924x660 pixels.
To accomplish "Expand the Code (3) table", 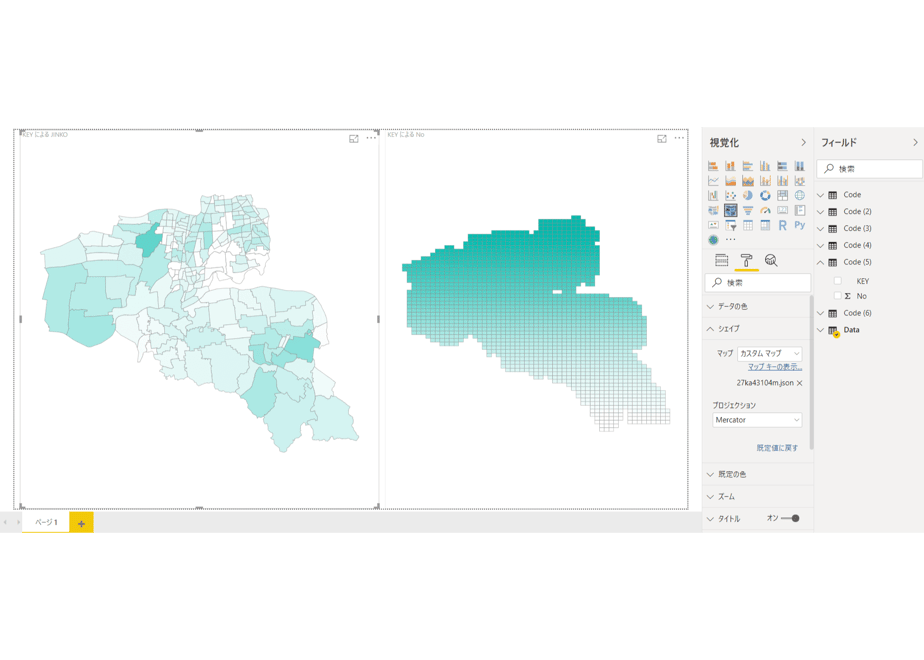I will tap(820, 229).
